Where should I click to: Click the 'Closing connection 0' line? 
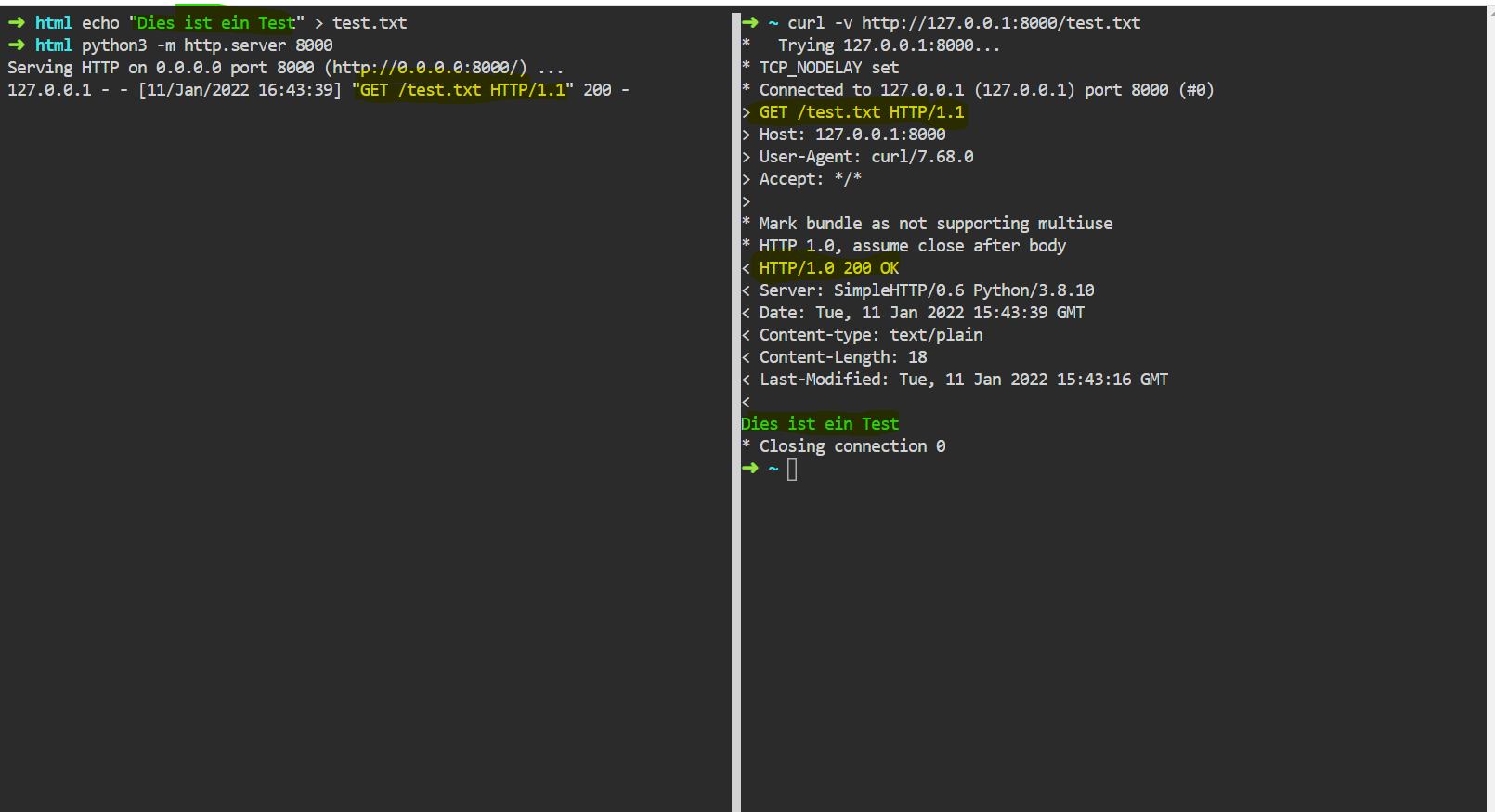851,446
